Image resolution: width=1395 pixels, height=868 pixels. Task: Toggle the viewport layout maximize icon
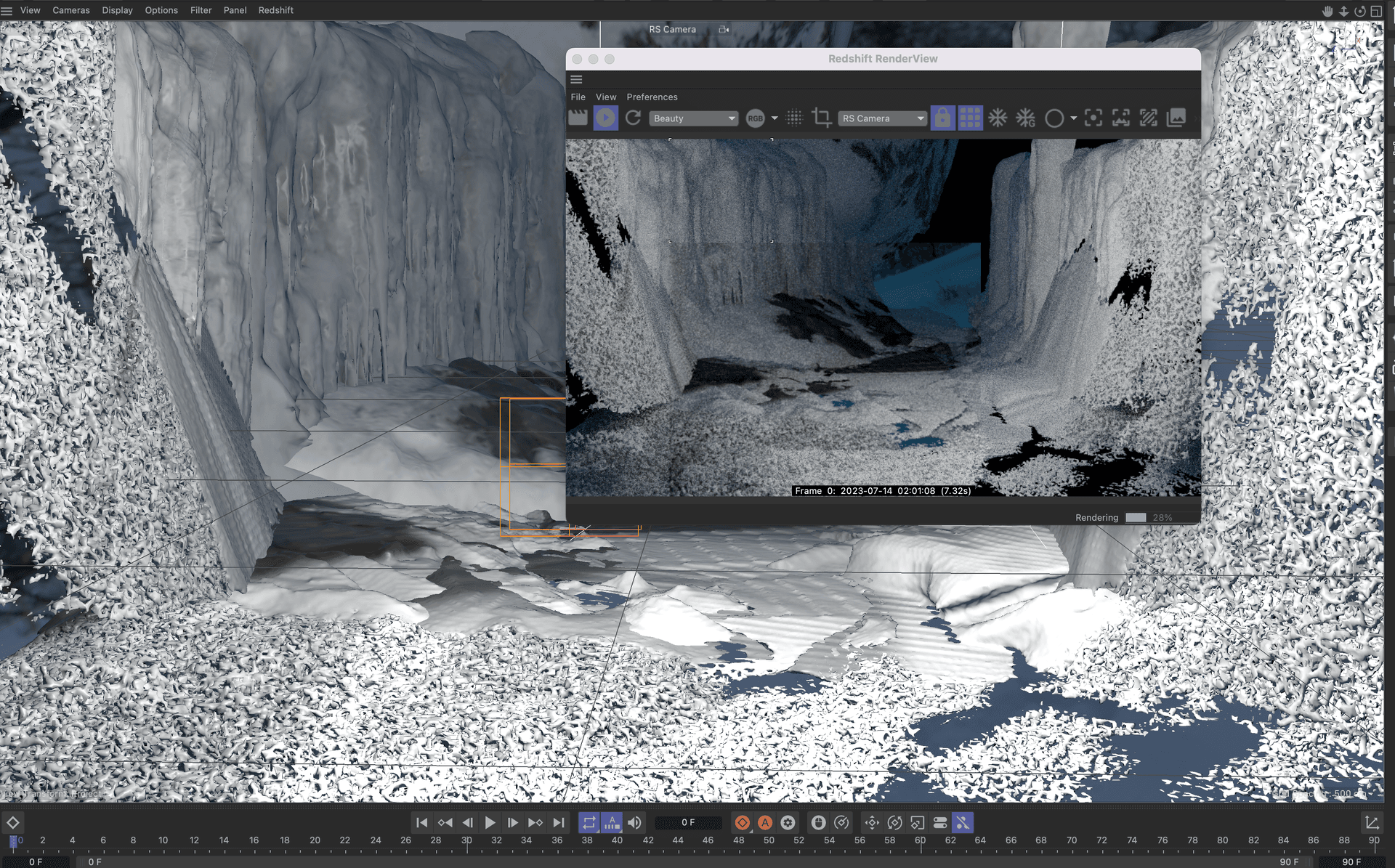(1375, 11)
